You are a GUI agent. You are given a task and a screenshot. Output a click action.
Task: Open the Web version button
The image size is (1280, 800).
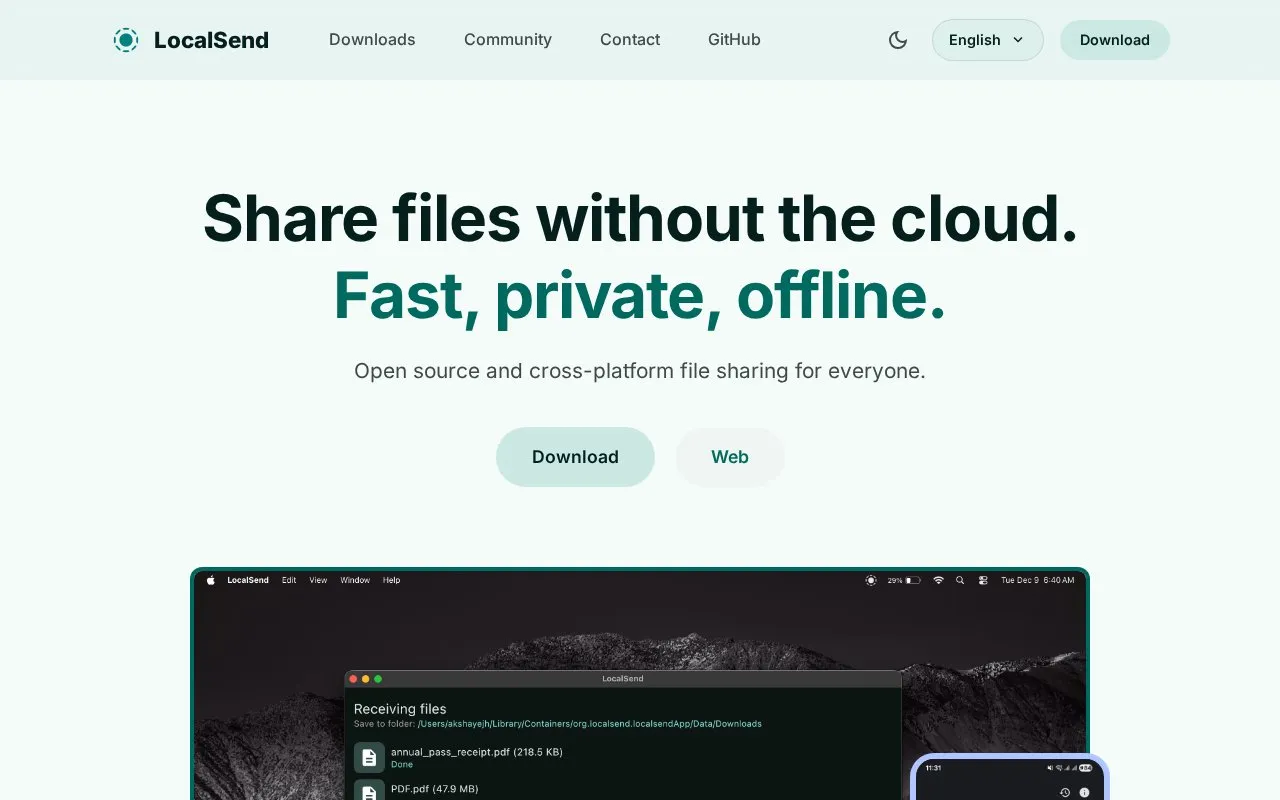pyautogui.click(x=730, y=457)
